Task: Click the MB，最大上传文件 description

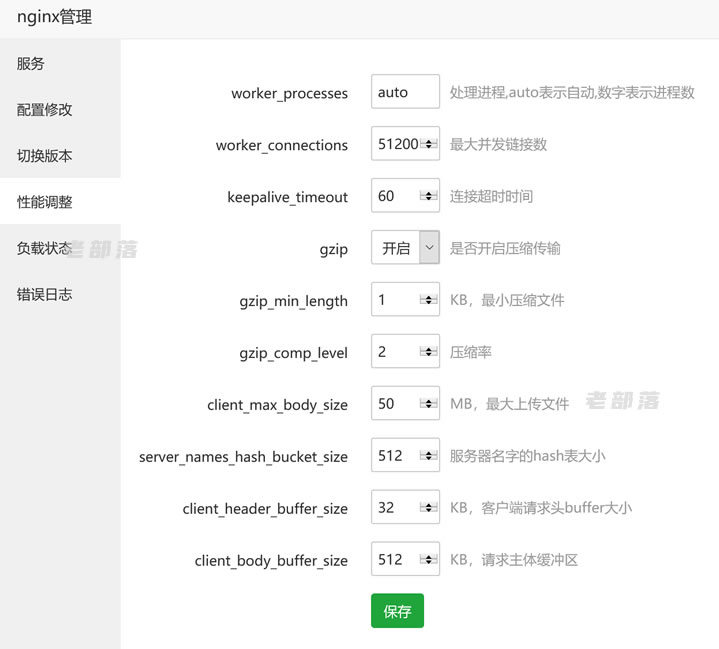Action: [x=509, y=404]
